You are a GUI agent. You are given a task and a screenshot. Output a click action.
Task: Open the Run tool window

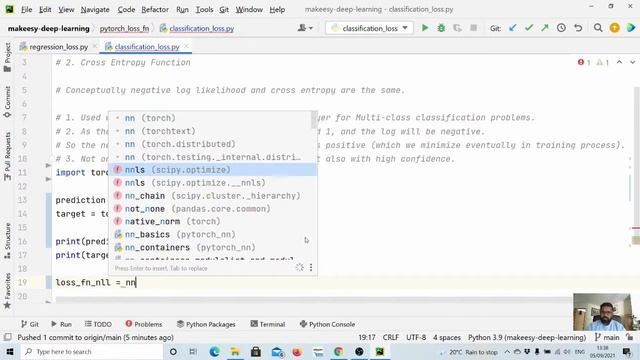61,324
